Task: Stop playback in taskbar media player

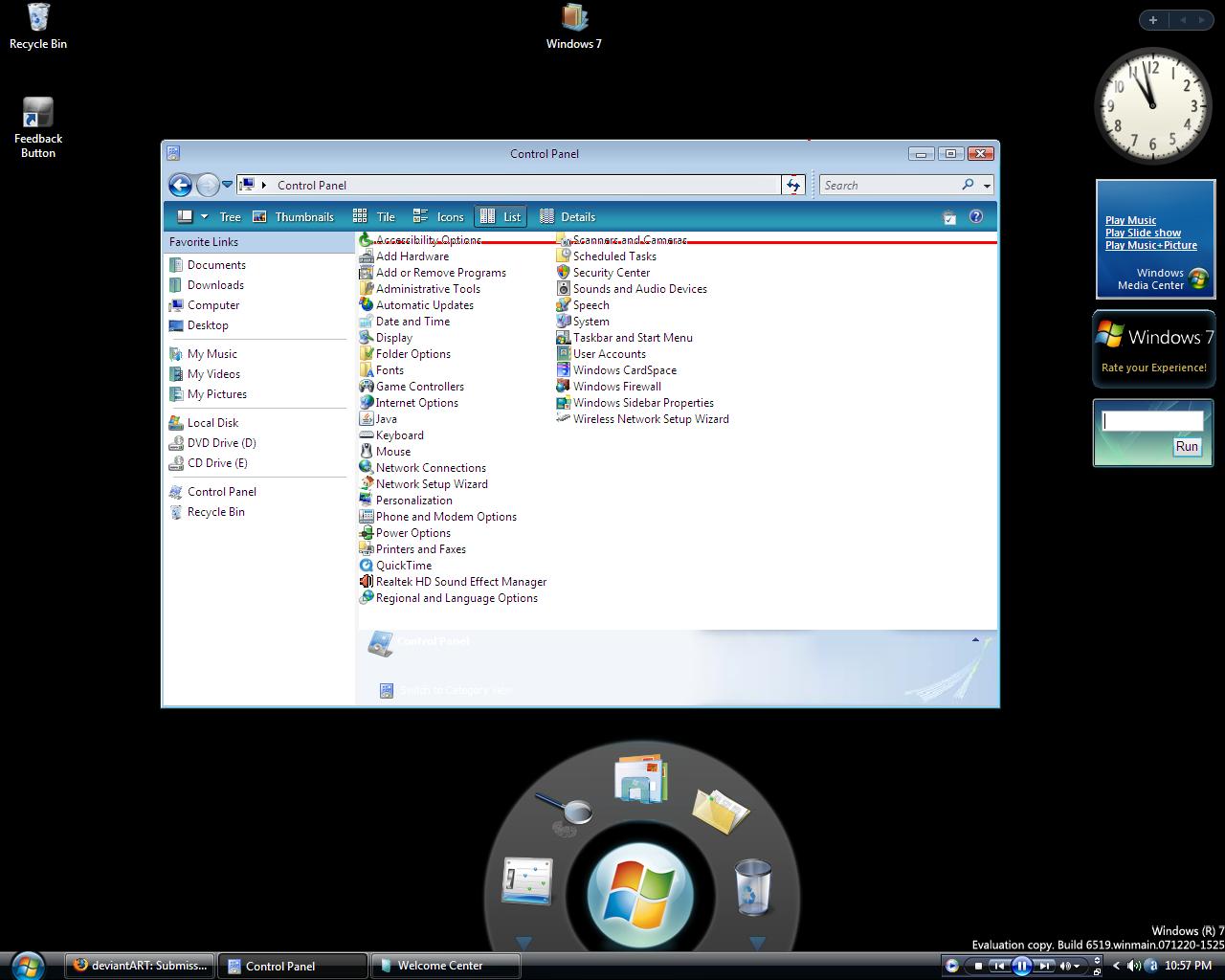Action: click(x=978, y=966)
